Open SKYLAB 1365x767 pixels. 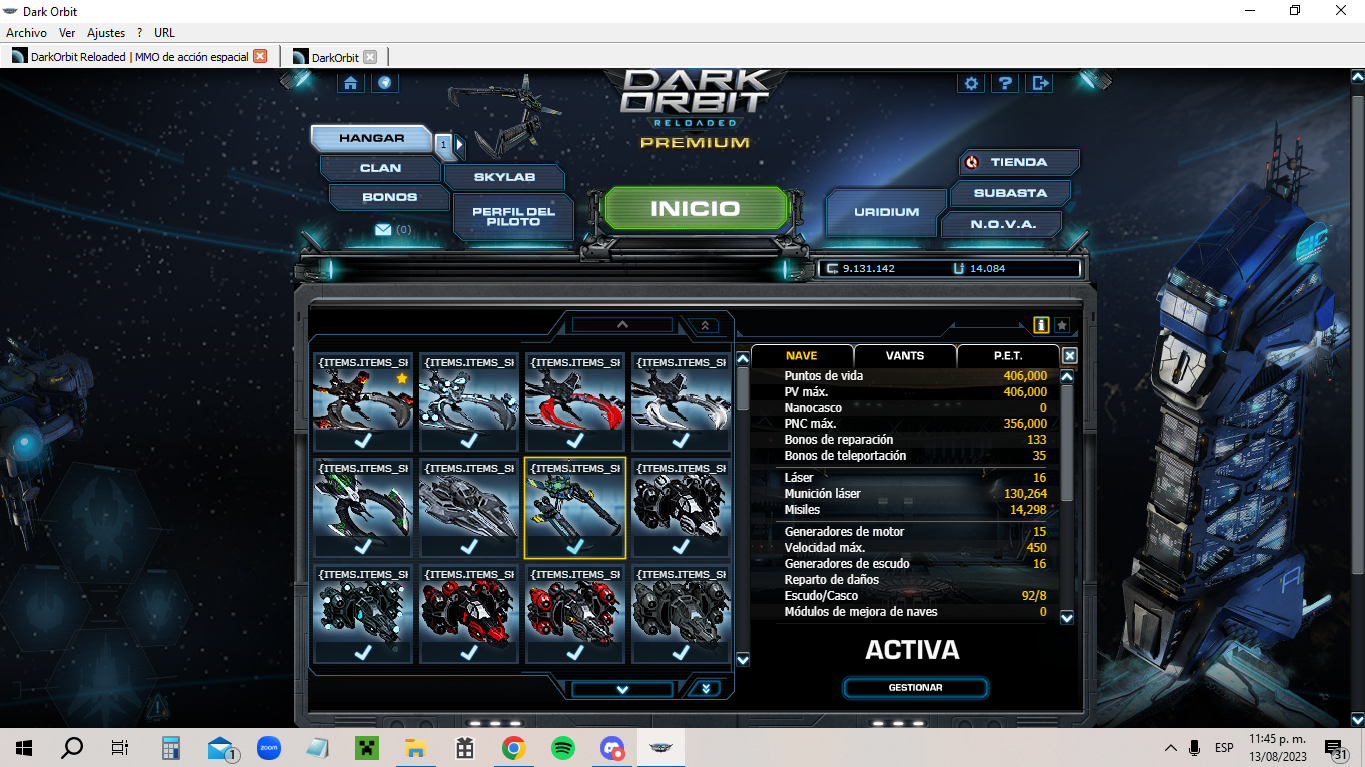pos(504,177)
